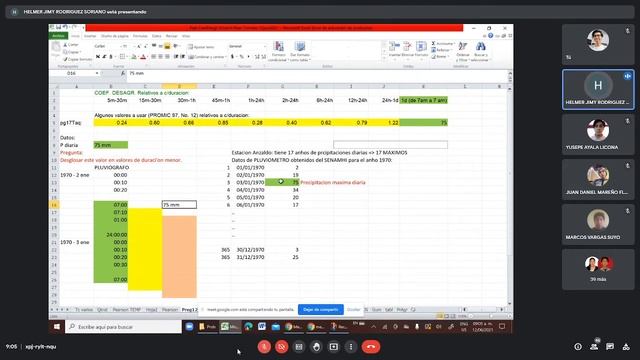Raise hand in the Meet controls
Viewport: 640px width, 360px height.
(x=316, y=347)
